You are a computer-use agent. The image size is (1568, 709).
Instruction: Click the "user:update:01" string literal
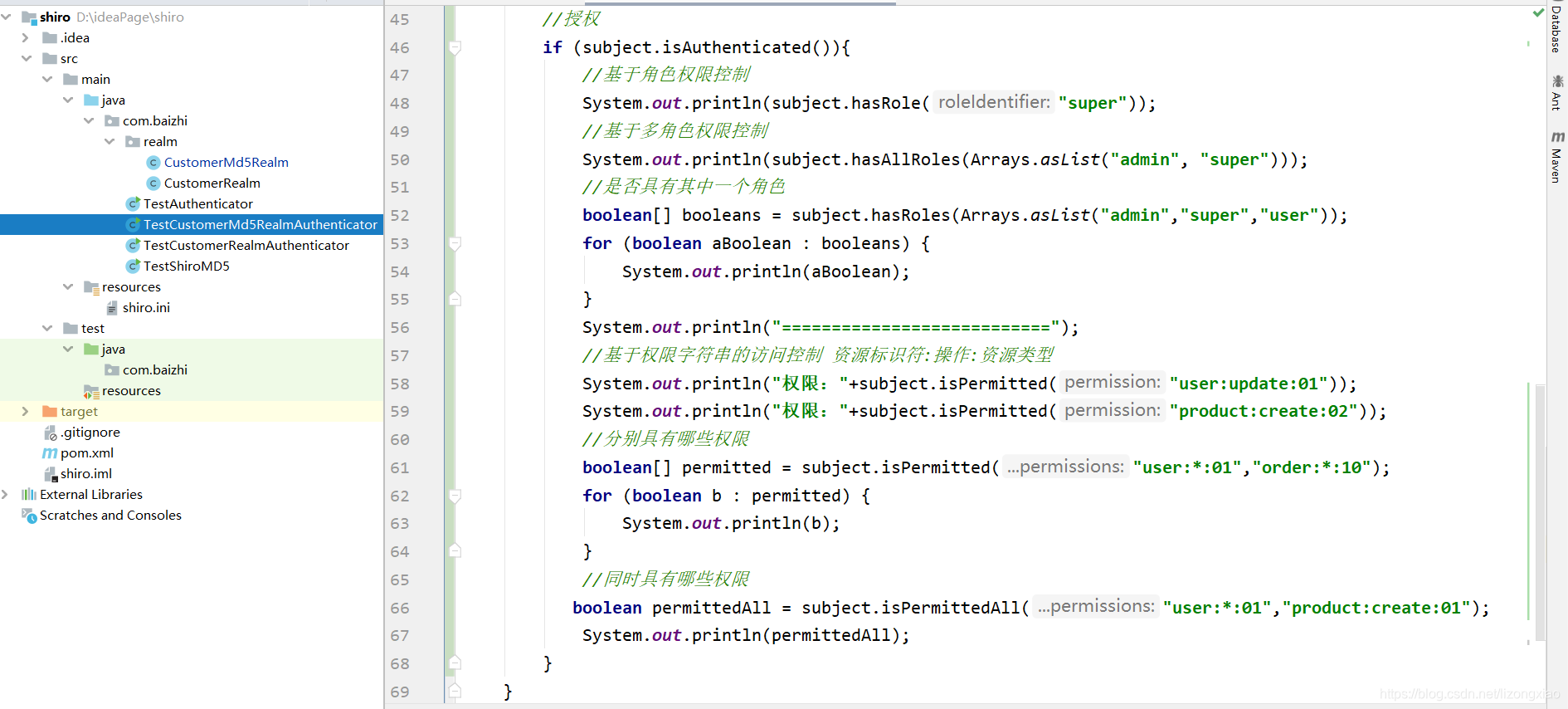pyautogui.click(x=1249, y=384)
